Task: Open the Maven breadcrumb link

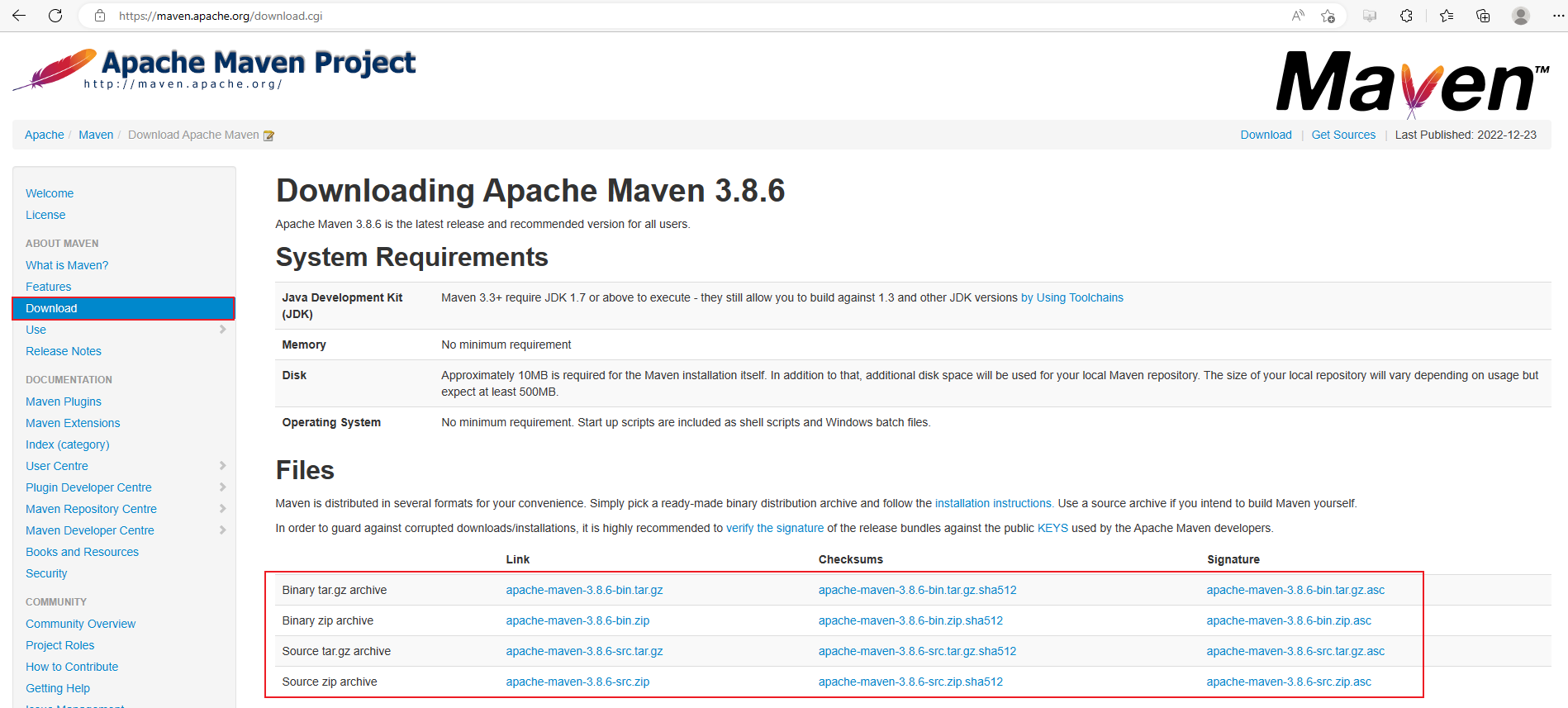Action: [x=96, y=135]
